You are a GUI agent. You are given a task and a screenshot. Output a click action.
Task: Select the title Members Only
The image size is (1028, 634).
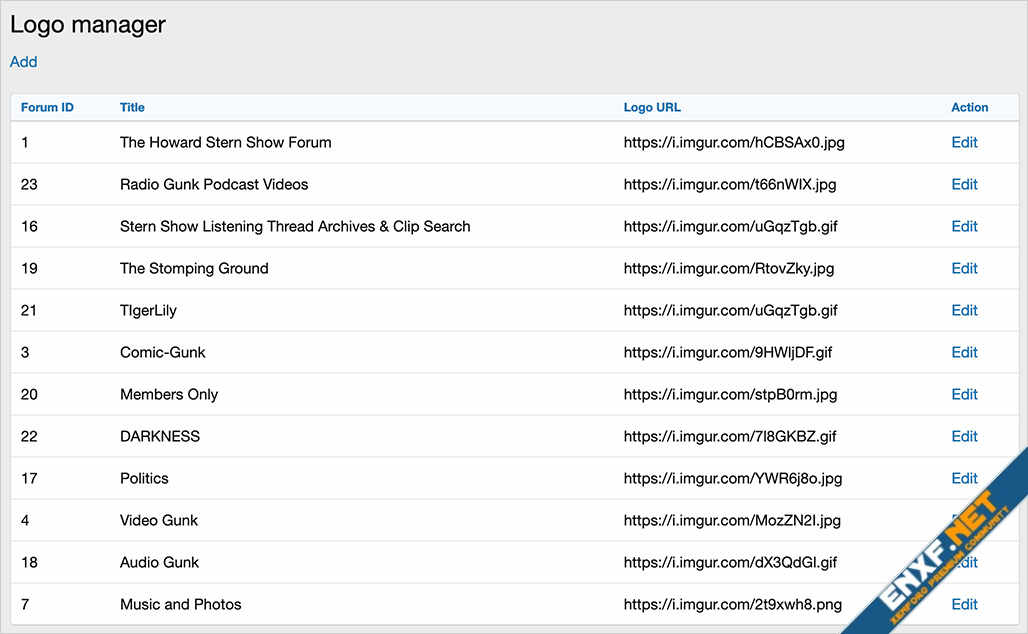168,394
